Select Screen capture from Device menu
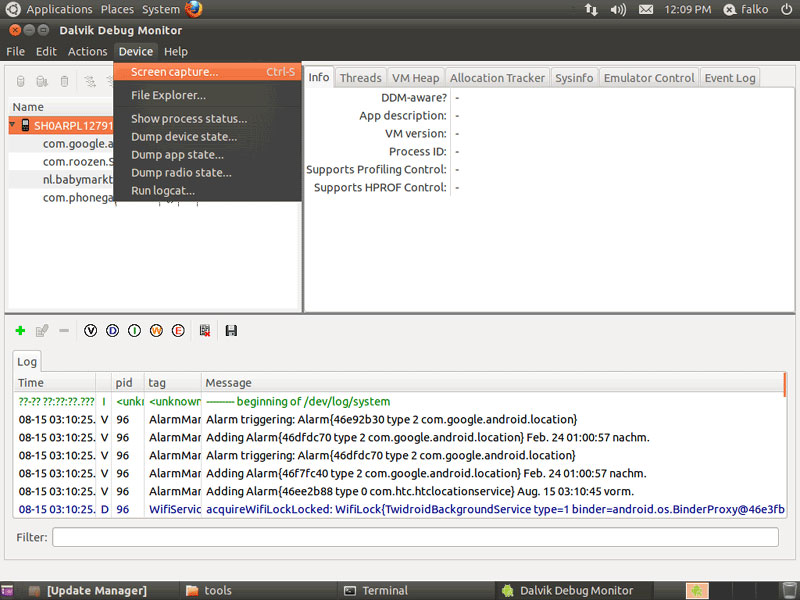This screenshot has width=800, height=600. coord(174,72)
